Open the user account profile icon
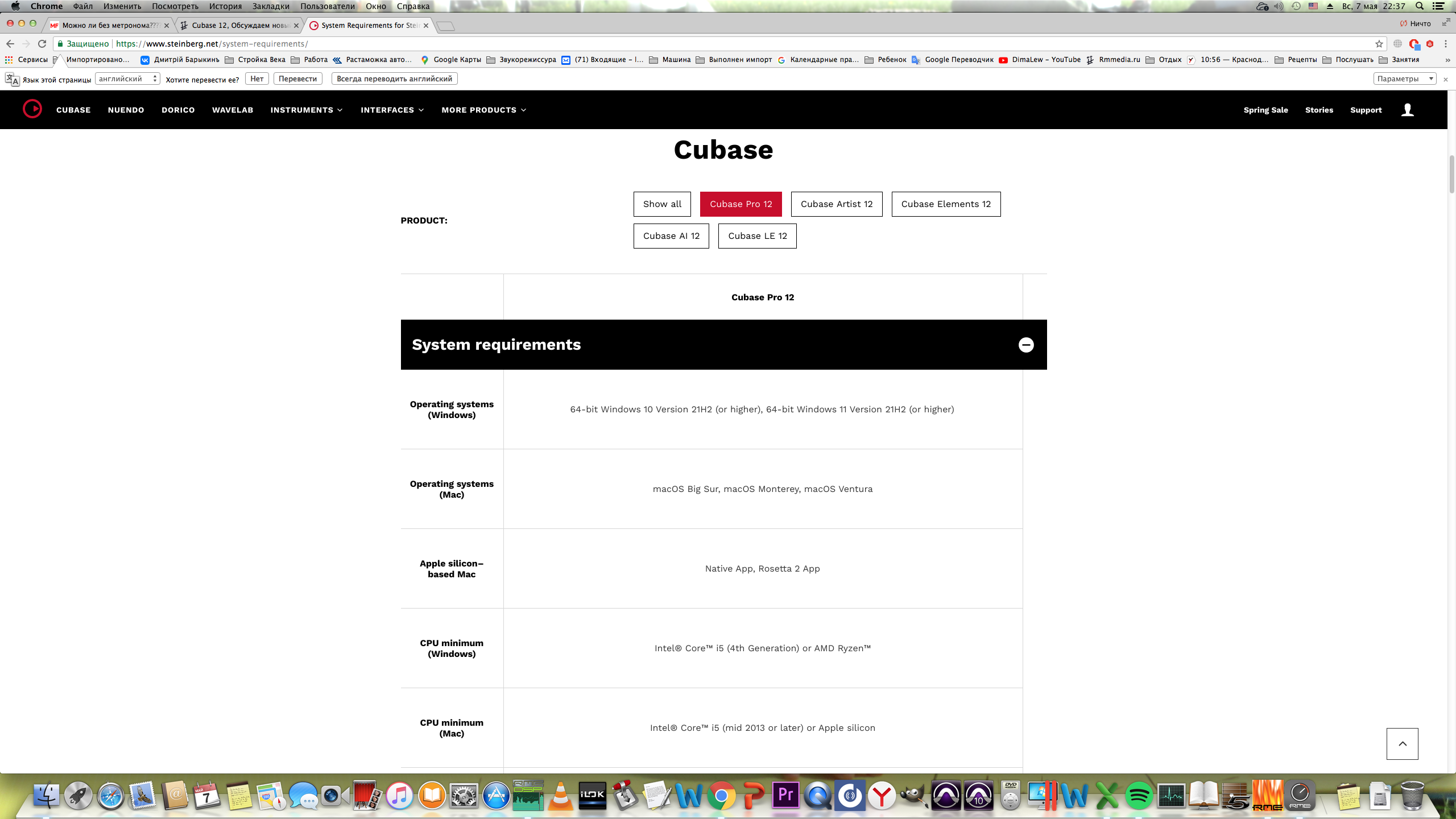Screen dimensions: 1456x819 [x=1407, y=110]
